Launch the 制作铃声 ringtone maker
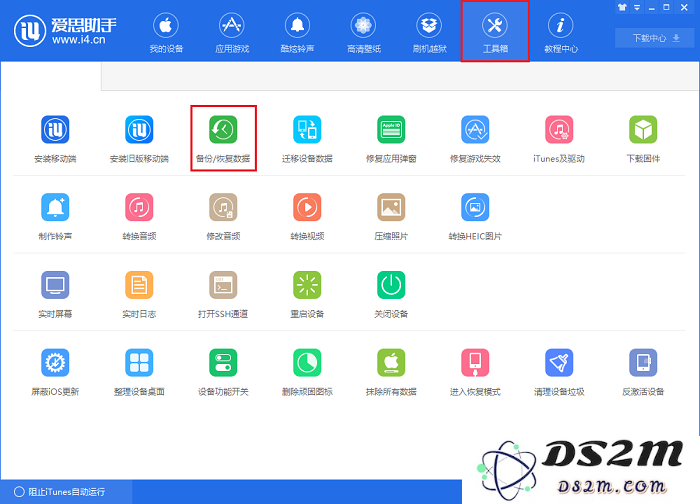This screenshot has width=700, height=504. point(55,217)
